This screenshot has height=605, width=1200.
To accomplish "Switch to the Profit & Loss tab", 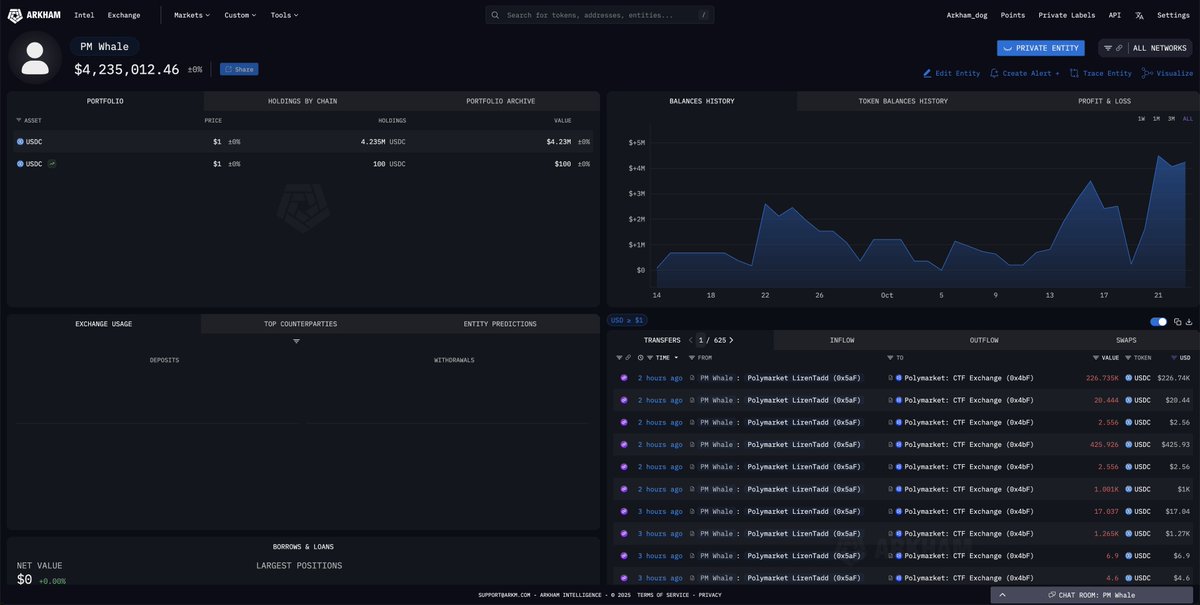I will pos(1104,101).
